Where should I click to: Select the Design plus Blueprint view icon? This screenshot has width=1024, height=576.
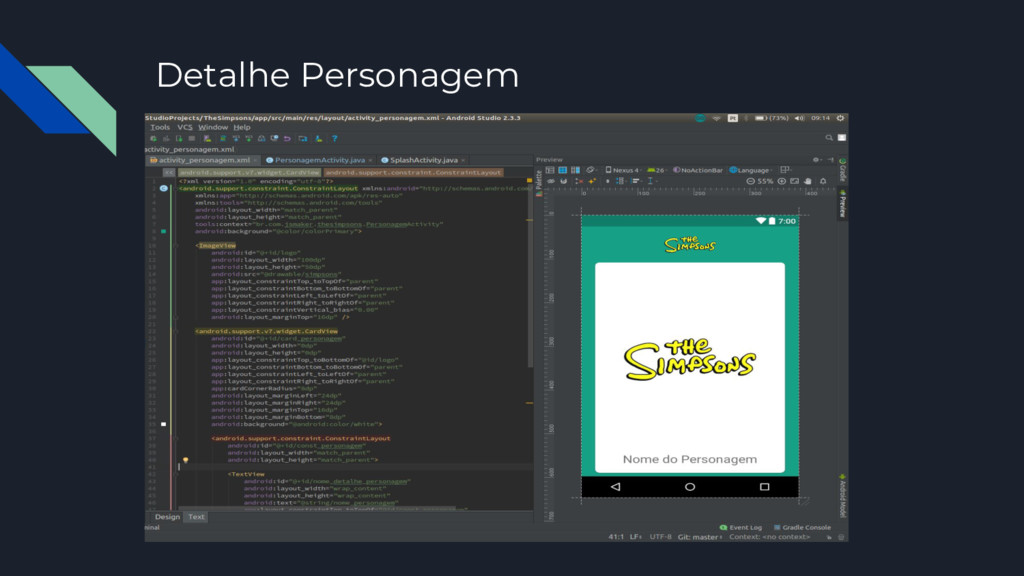(575, 170)
